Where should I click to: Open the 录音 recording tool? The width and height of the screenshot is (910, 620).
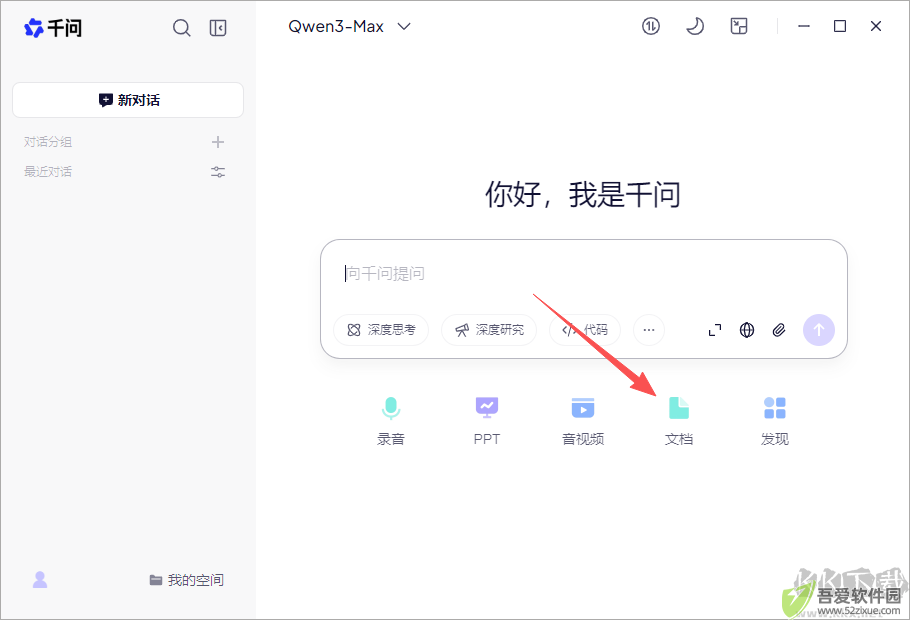[x=391, y=421]
